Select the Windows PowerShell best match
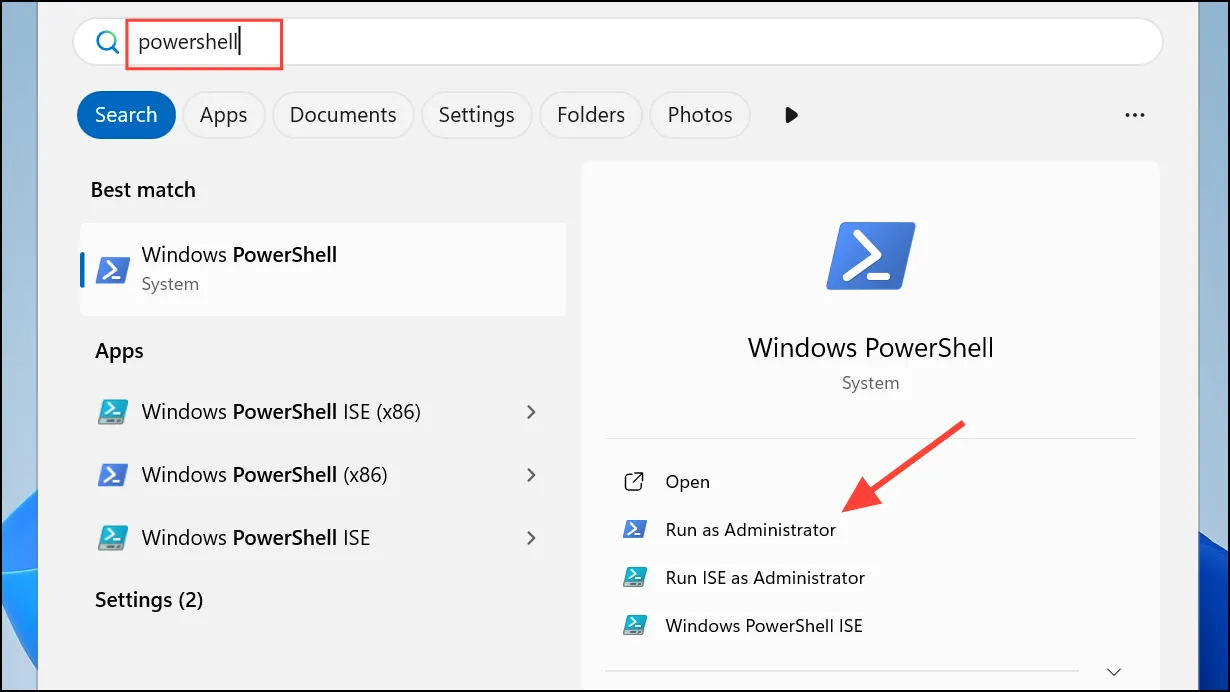The image size is (1230, 692). pyautogui.click(x=323, y=269)
